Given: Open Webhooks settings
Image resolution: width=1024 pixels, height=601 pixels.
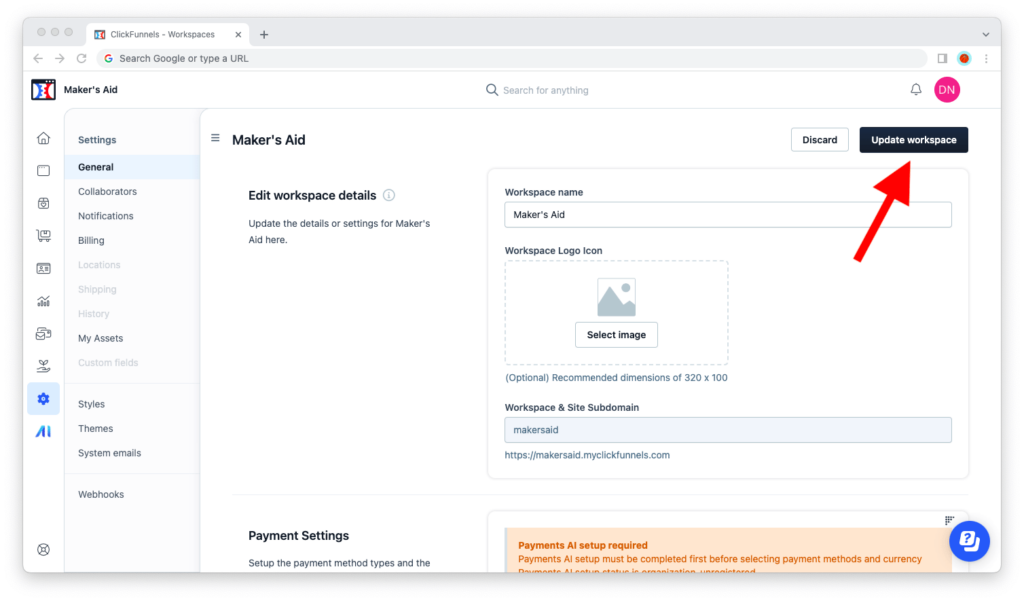Looking at the screenshot, I should [101, 495].
